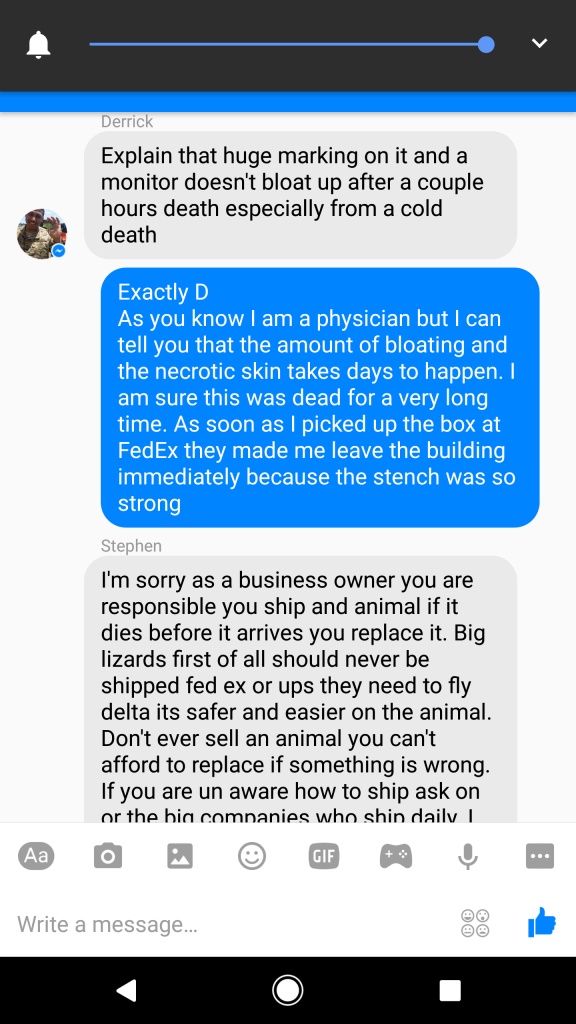Expand the top panel chevron arrow
This screenshot has height=1024, width=576.
[539, 44]
